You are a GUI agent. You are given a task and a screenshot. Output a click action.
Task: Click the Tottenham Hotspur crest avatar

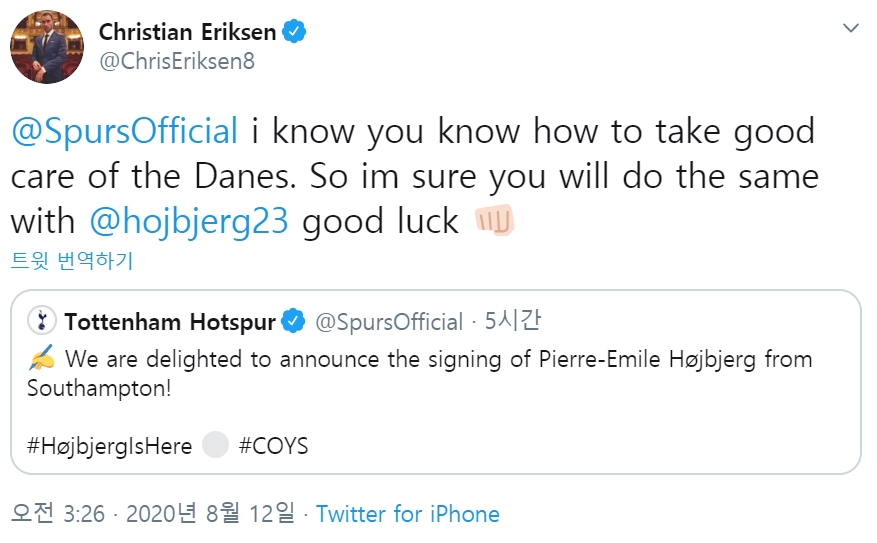click(42, 322)
